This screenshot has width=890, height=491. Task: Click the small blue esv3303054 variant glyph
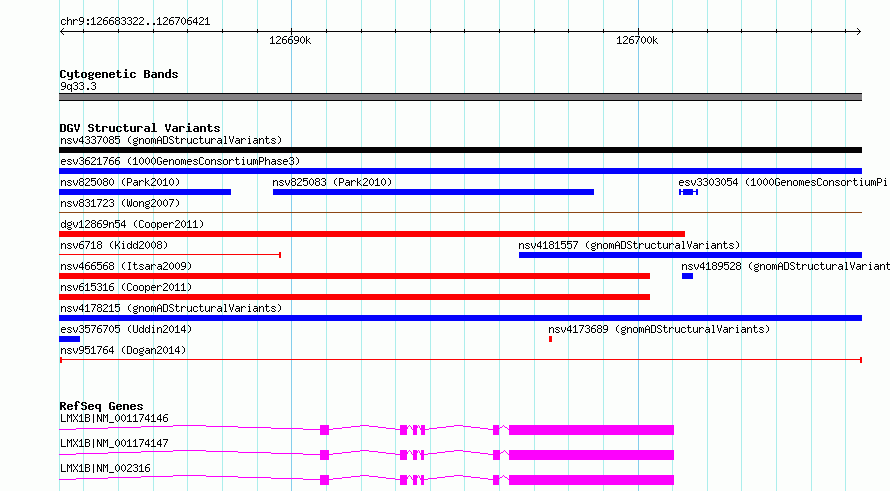tap(688, 192)
